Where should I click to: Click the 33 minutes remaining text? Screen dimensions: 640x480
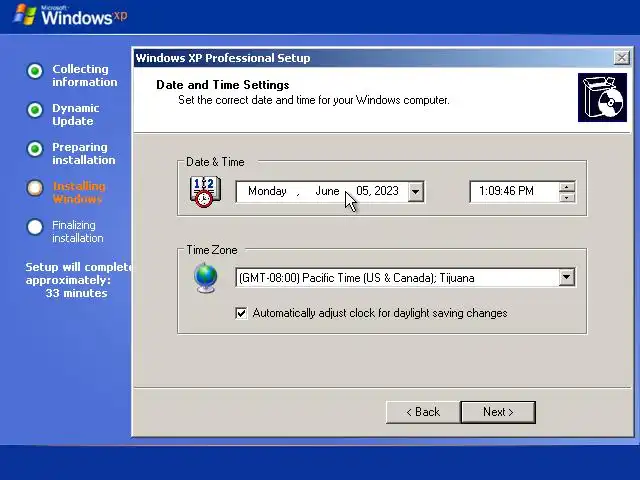tap(76, 293)
